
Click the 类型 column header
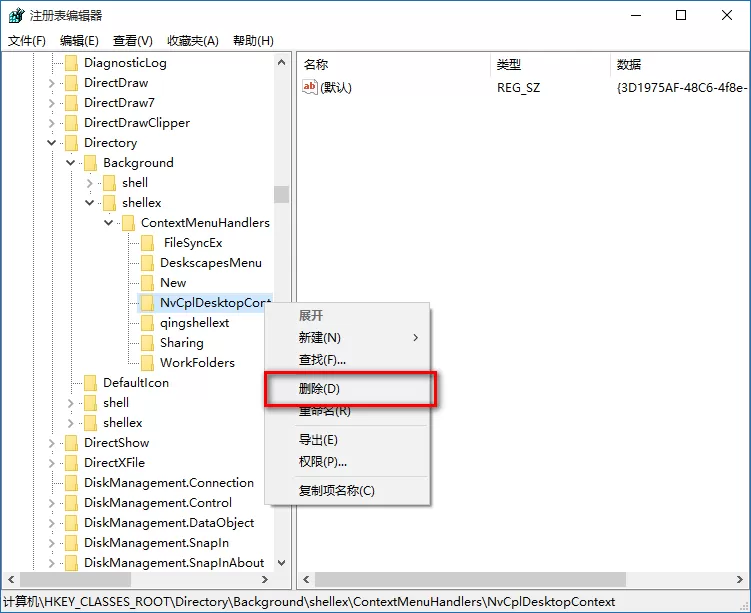coord(551,64)
